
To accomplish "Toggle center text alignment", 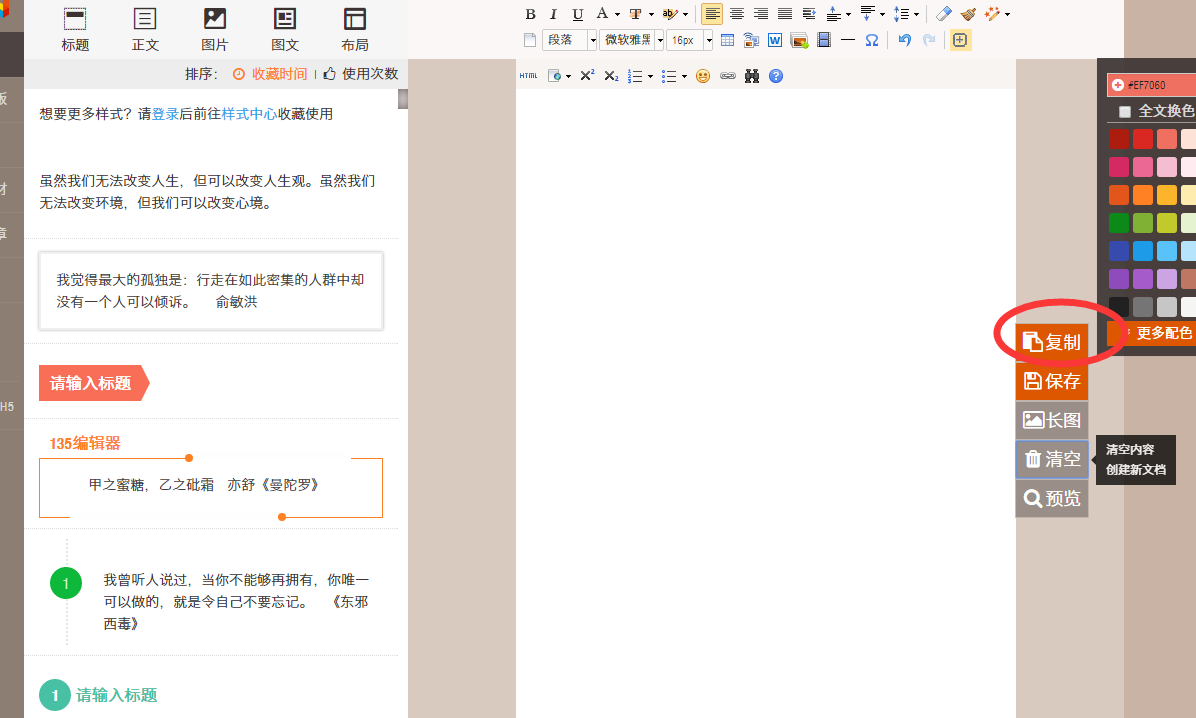I will pyautogui.click(x=737, y=14).
